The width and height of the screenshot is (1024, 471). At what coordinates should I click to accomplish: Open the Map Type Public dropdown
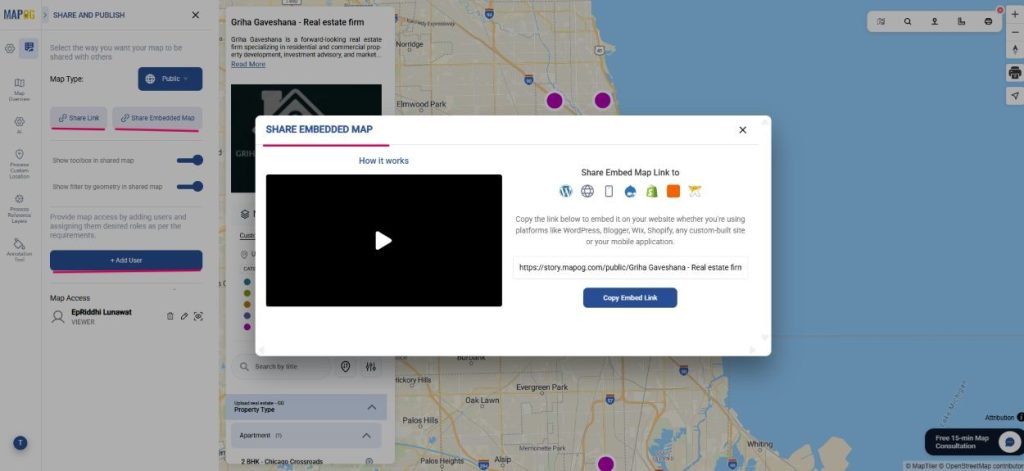170,78
